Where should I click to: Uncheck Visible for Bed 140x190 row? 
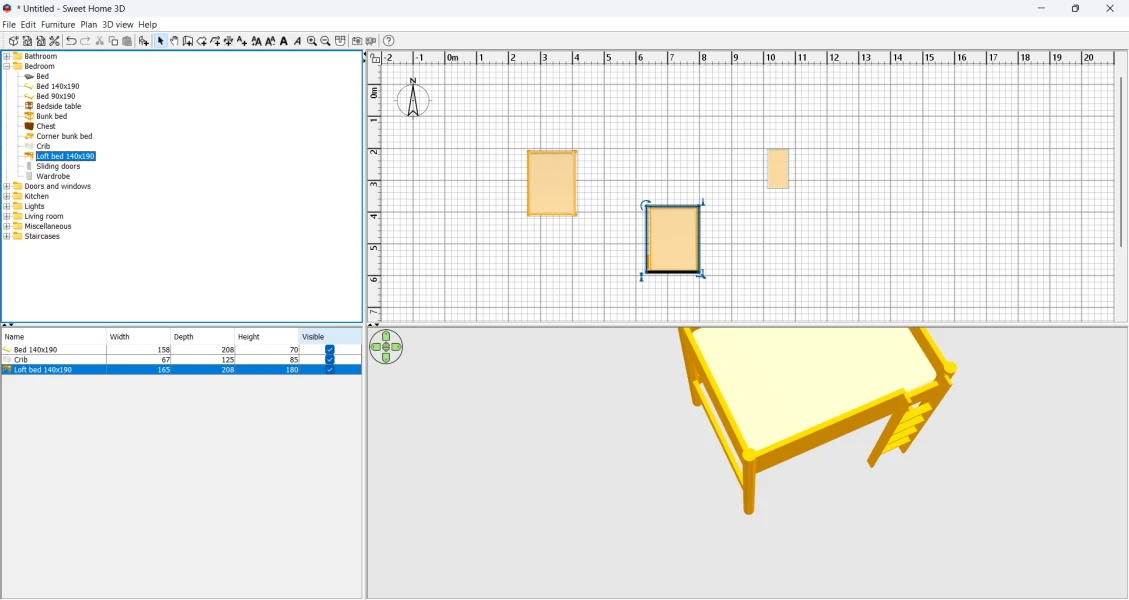point(330,350)
